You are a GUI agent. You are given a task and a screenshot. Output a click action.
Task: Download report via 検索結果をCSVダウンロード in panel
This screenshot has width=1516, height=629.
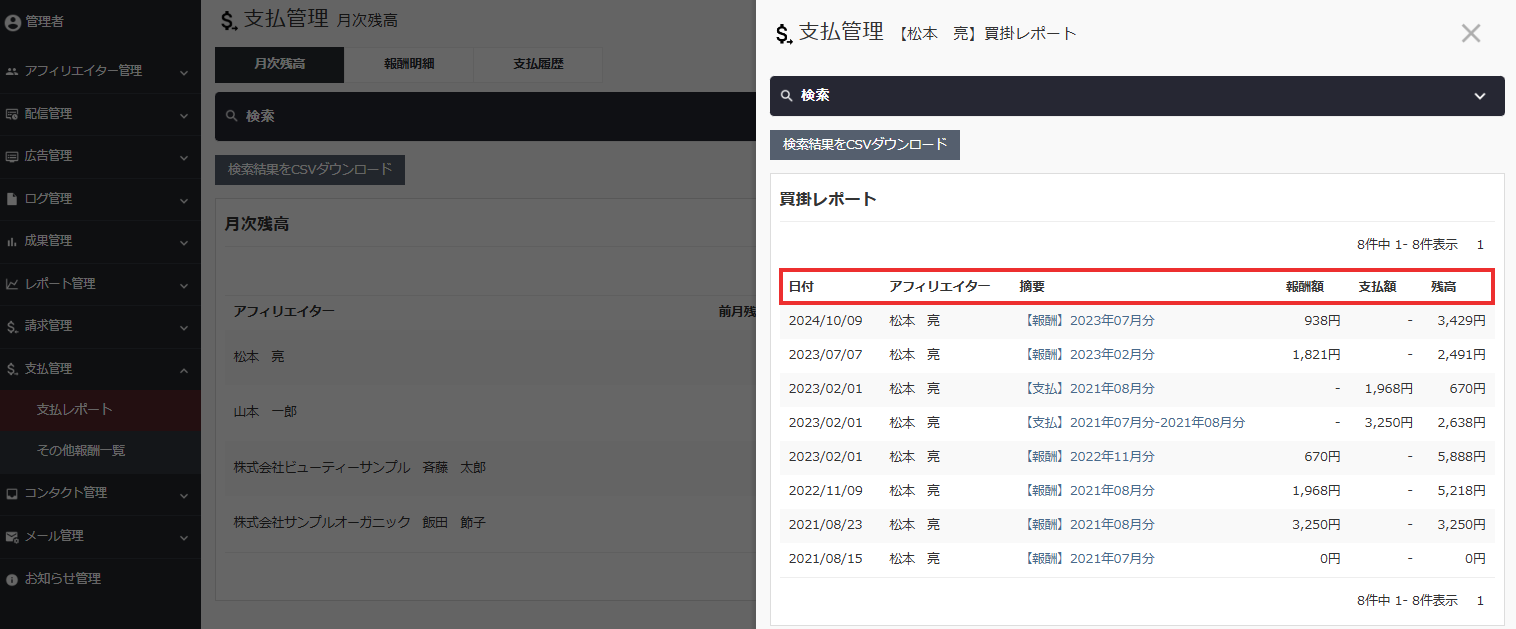point(864,145)
